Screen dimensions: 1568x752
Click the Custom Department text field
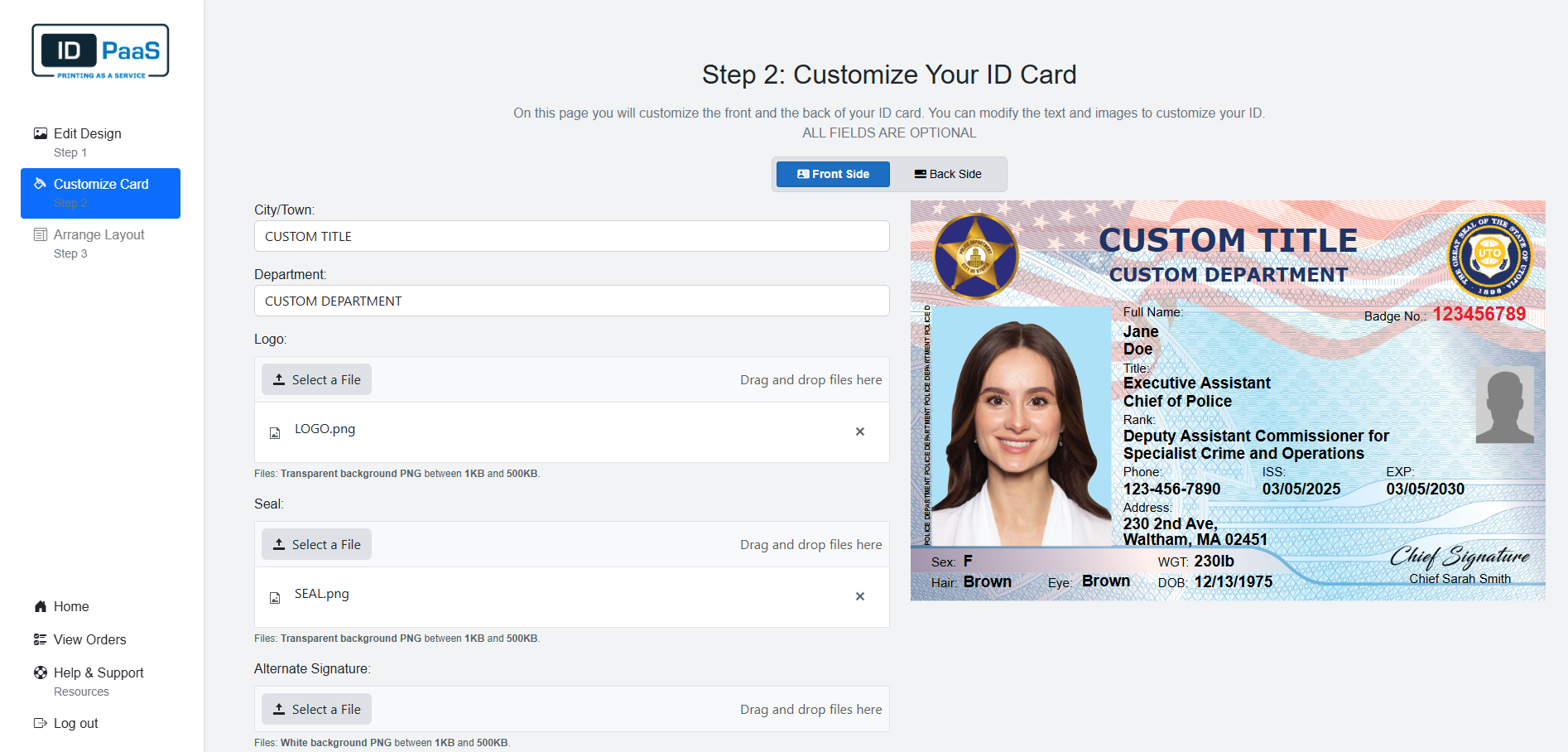point(571,301)
